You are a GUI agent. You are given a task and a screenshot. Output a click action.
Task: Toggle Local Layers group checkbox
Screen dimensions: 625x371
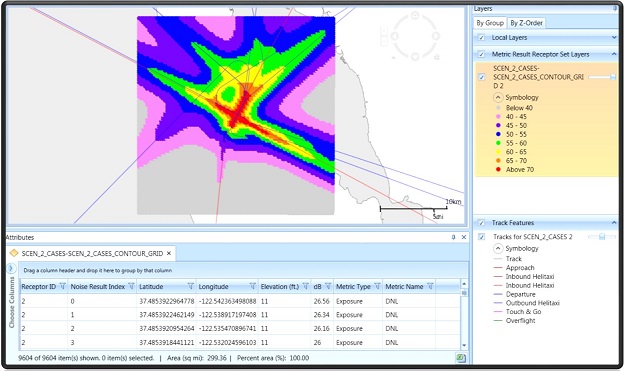coord(482,37)
